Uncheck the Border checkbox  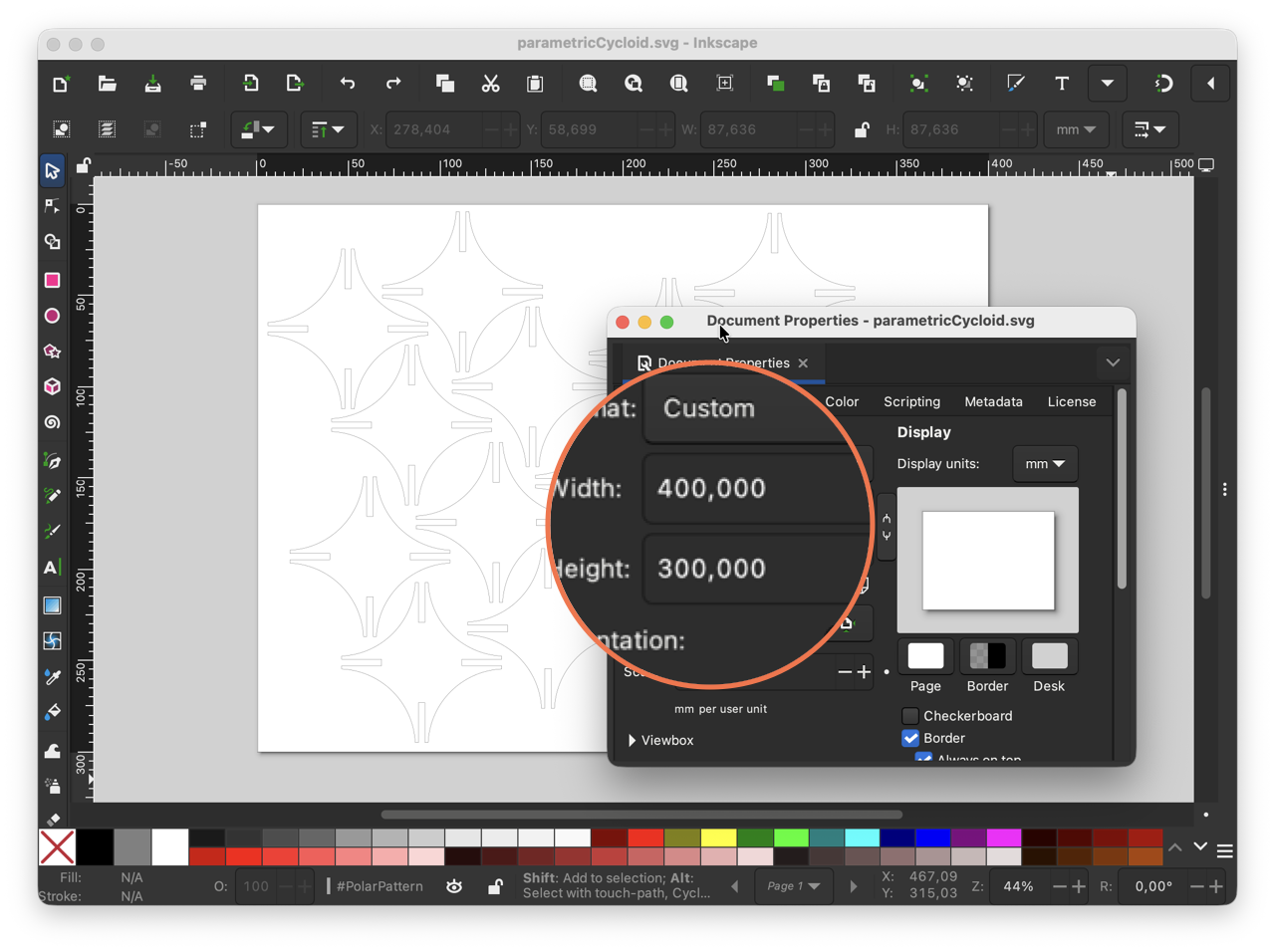910,738
